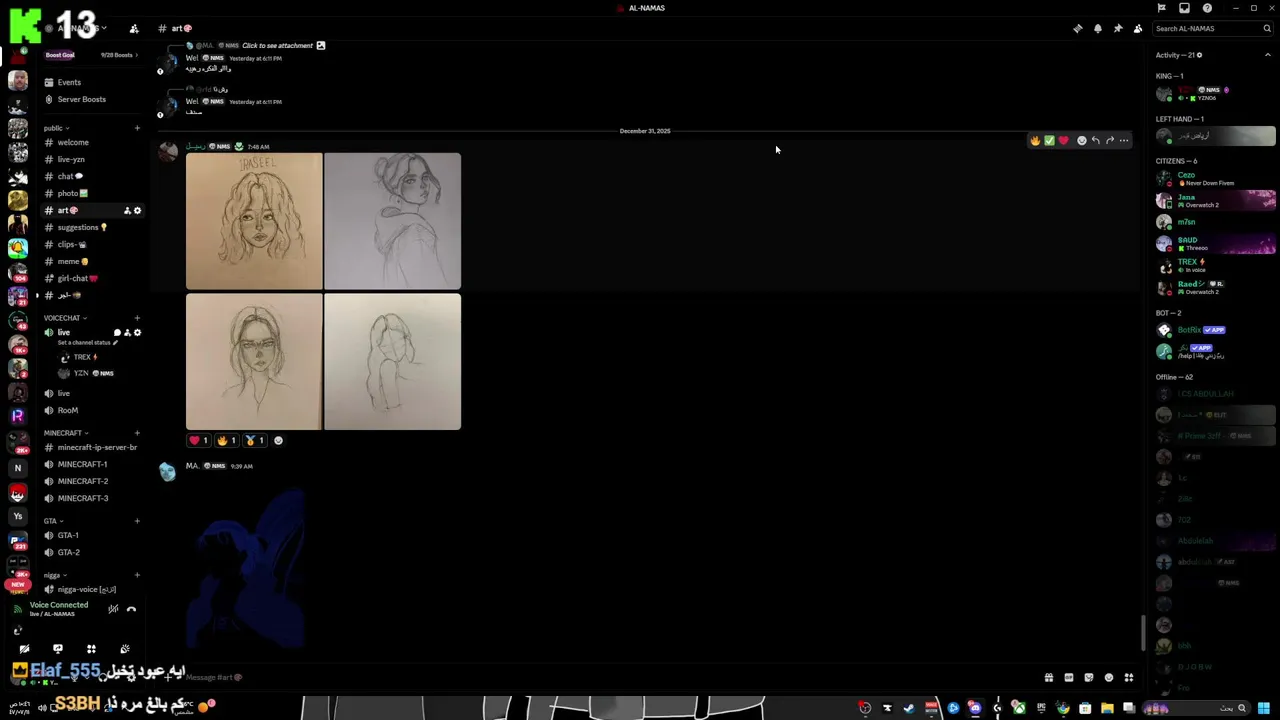
Task: Create channel in public category
Action: [137, 128]
